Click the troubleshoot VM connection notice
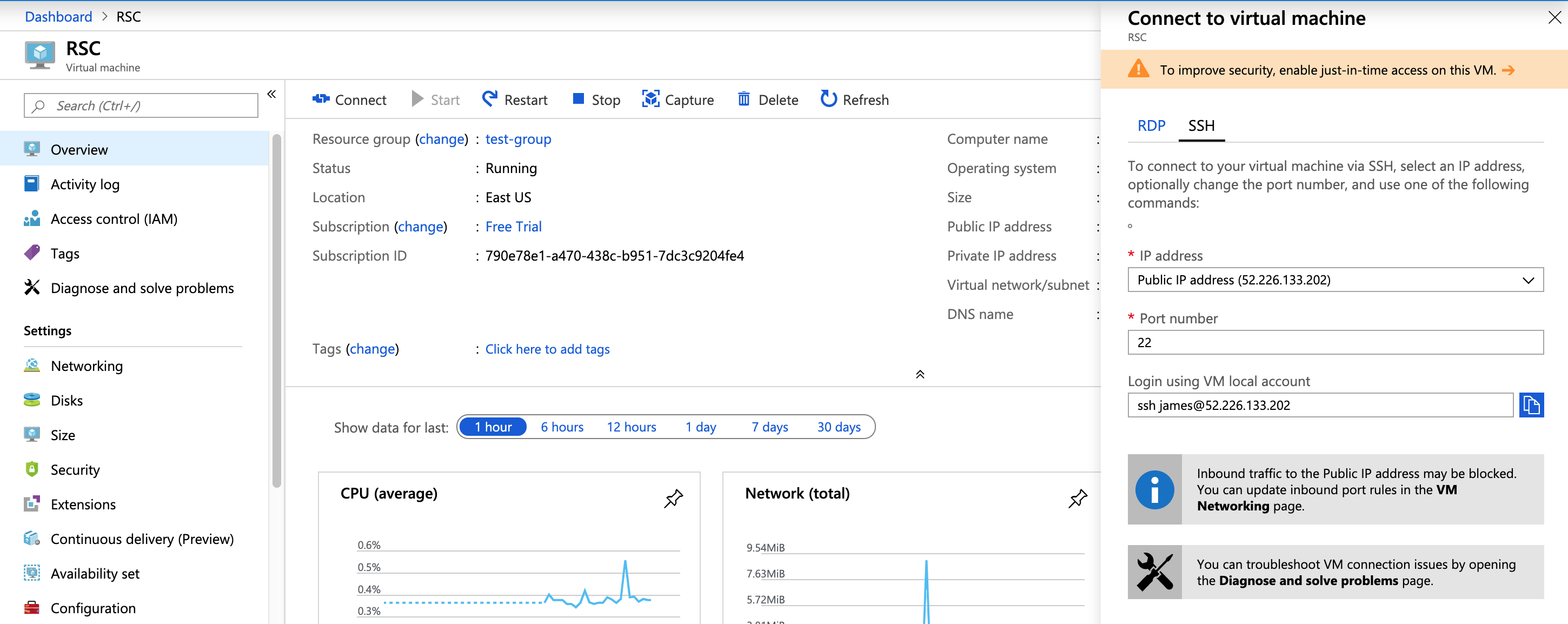1568x624 pixels. click(x=1336, y=572)
